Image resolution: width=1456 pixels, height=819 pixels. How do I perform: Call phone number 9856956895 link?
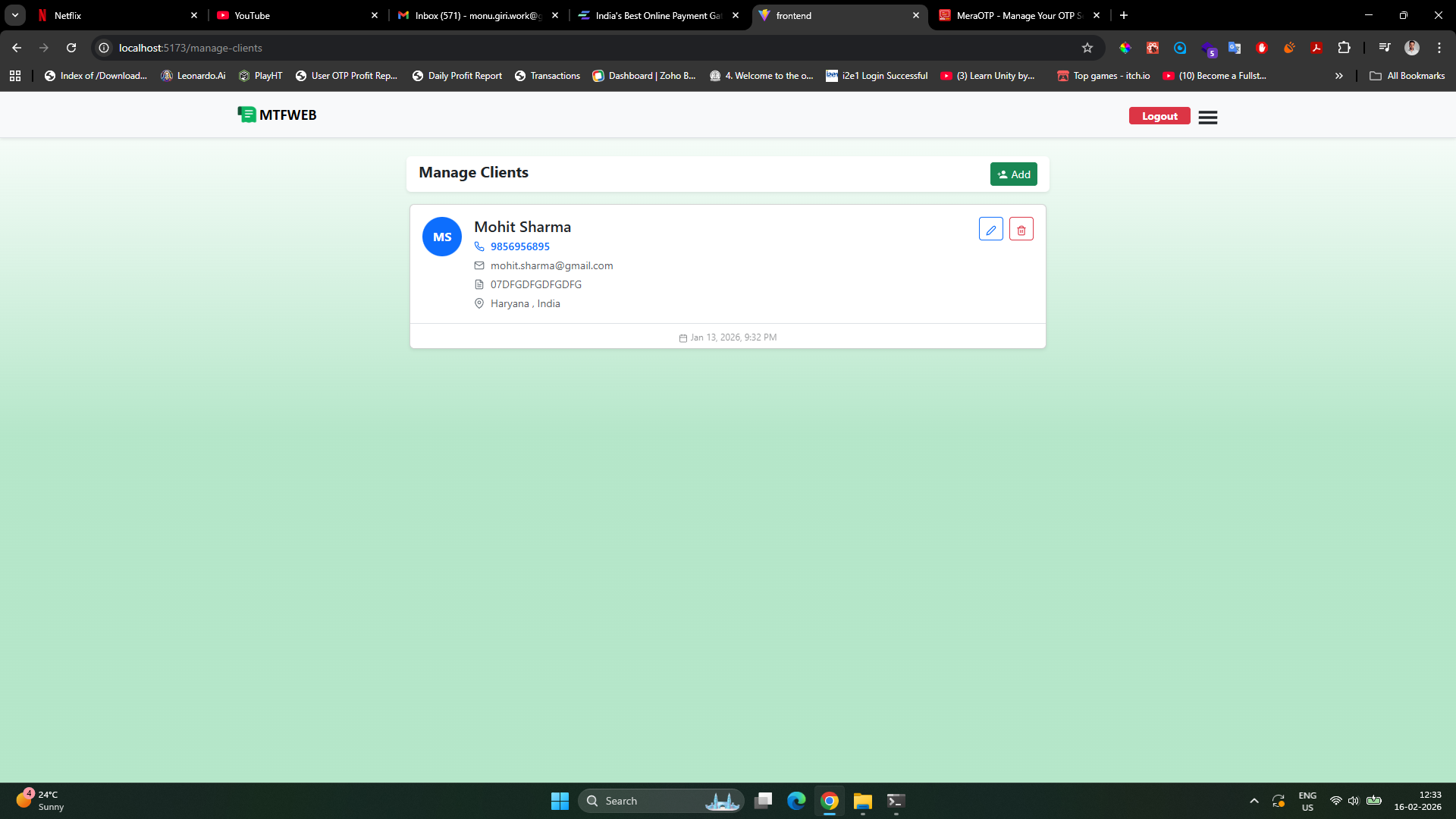click(519, 246)
